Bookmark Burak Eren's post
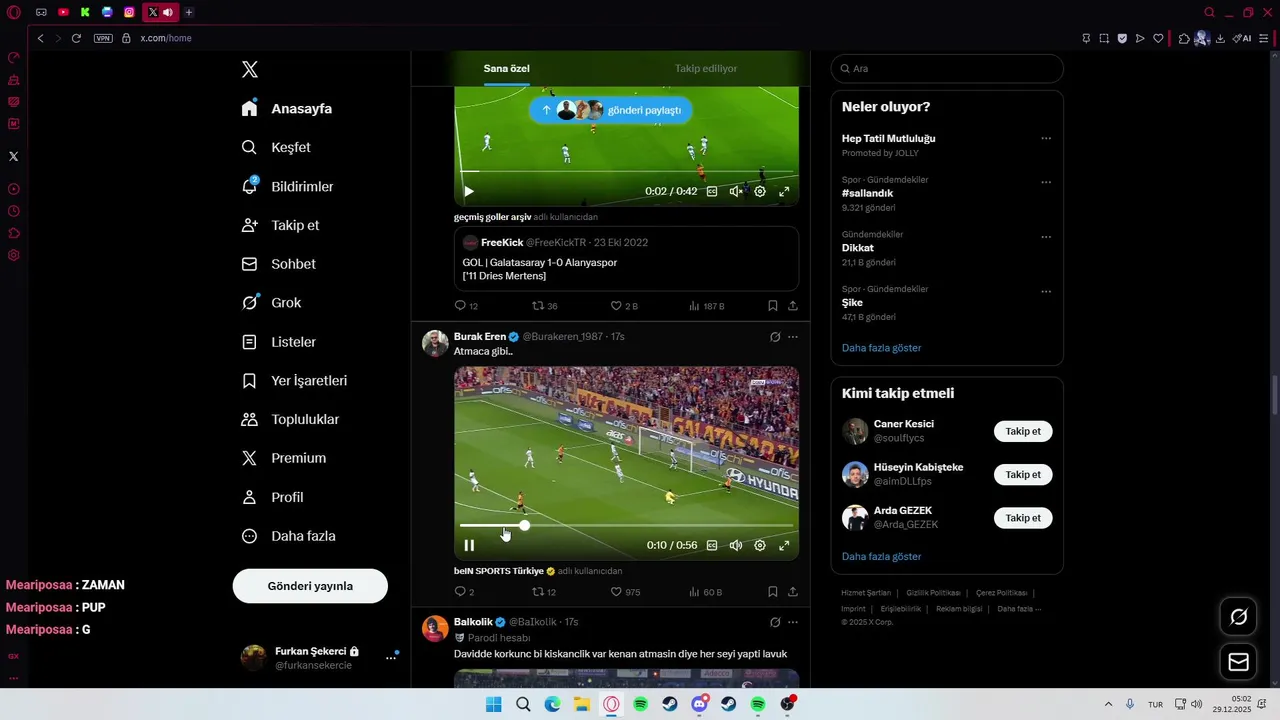The image size is (1280, 720). point(773,592)
